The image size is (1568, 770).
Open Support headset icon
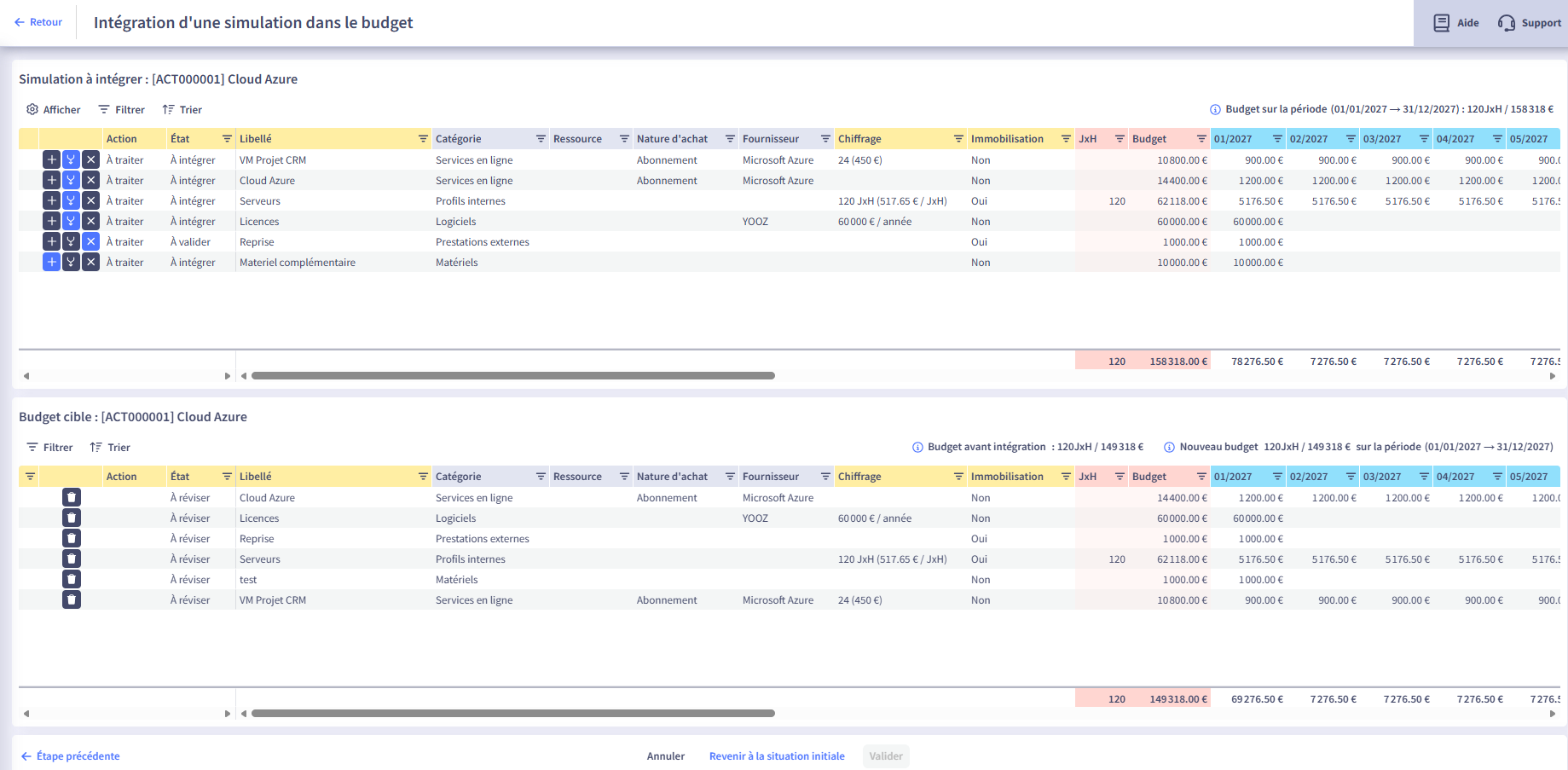(1507, 23)
